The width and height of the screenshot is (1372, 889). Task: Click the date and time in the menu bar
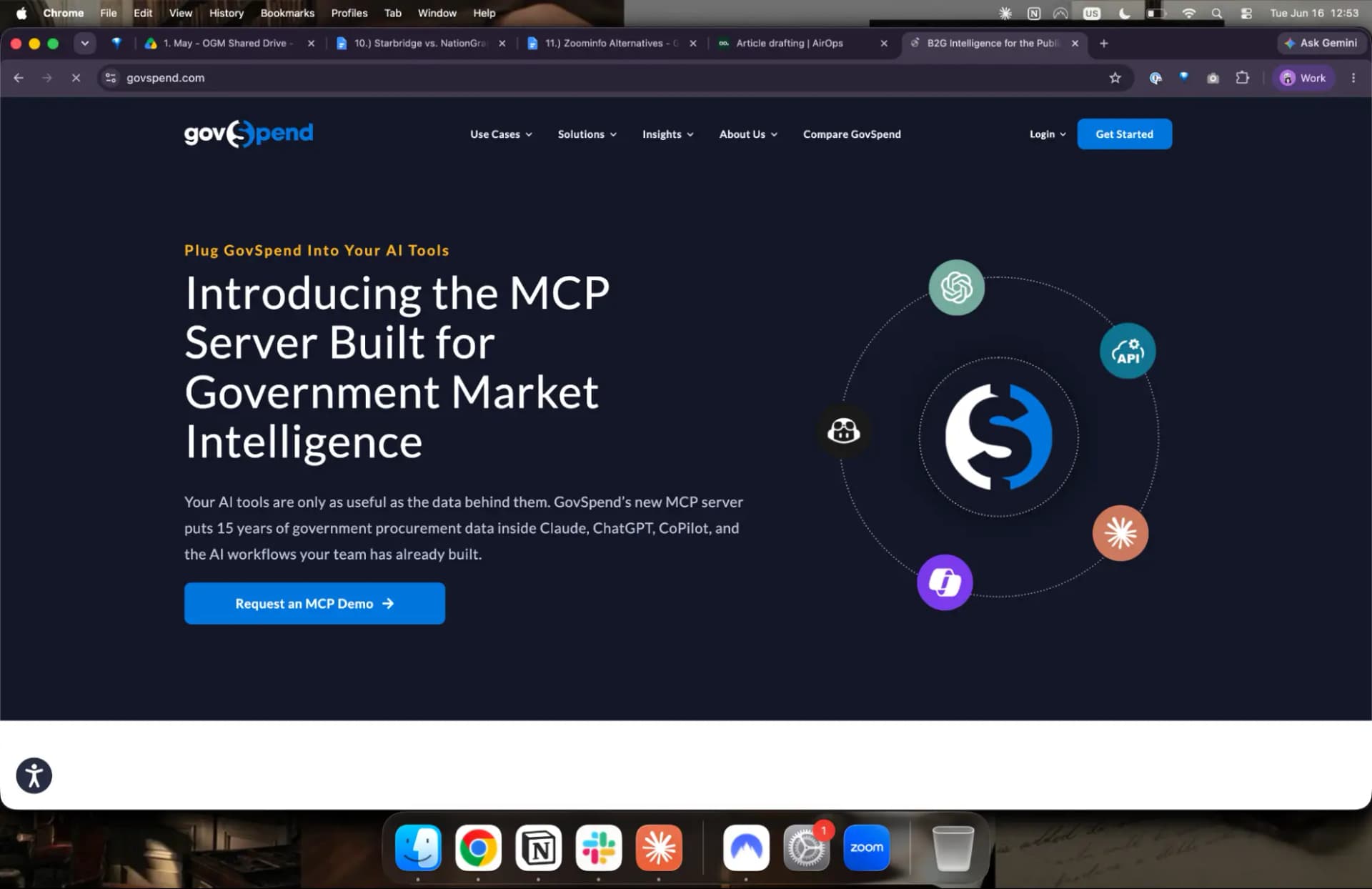click(x=1314, y=13)
